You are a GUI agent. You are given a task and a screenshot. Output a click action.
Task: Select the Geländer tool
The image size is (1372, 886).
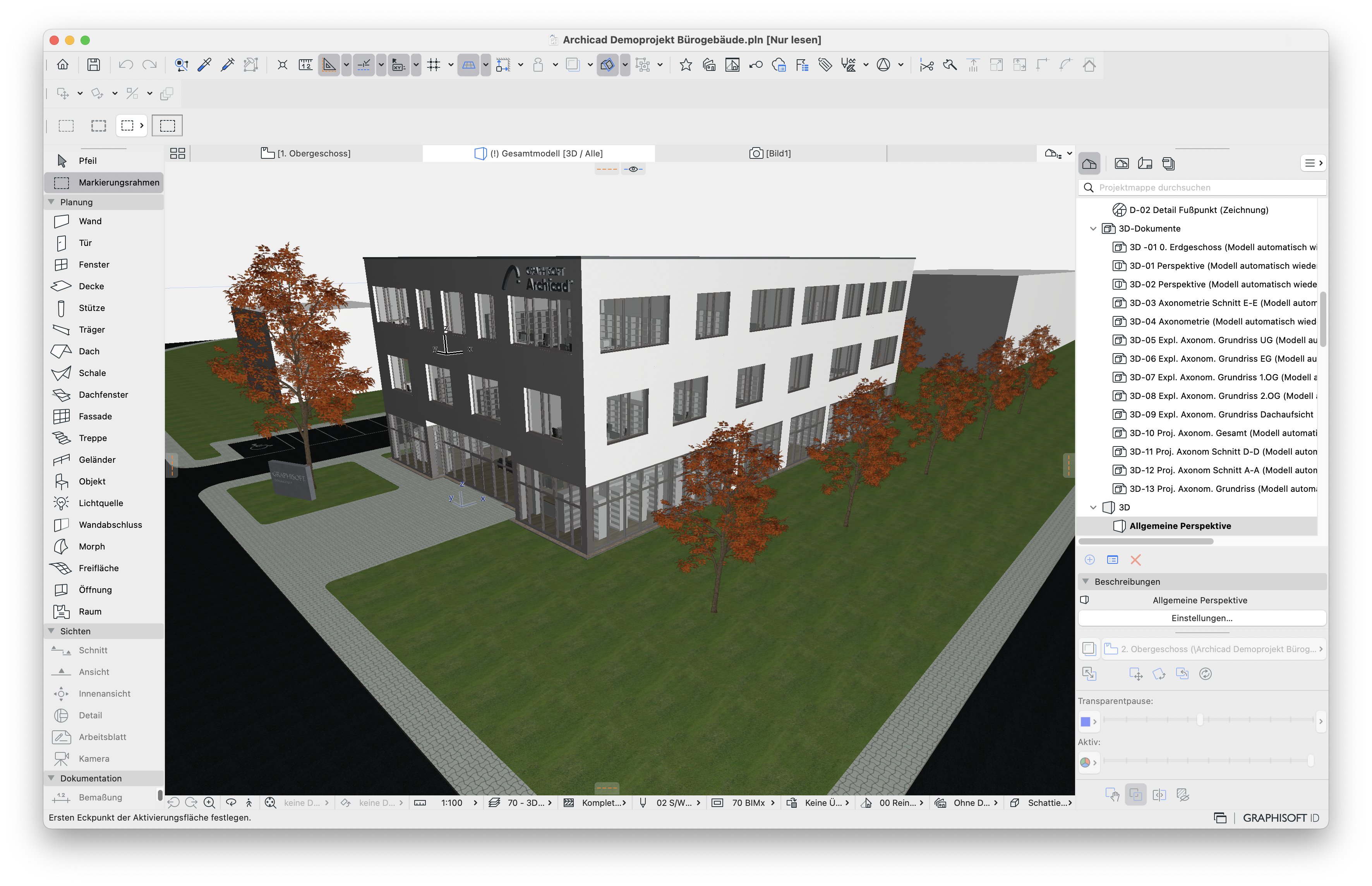[x=103, y=460]
